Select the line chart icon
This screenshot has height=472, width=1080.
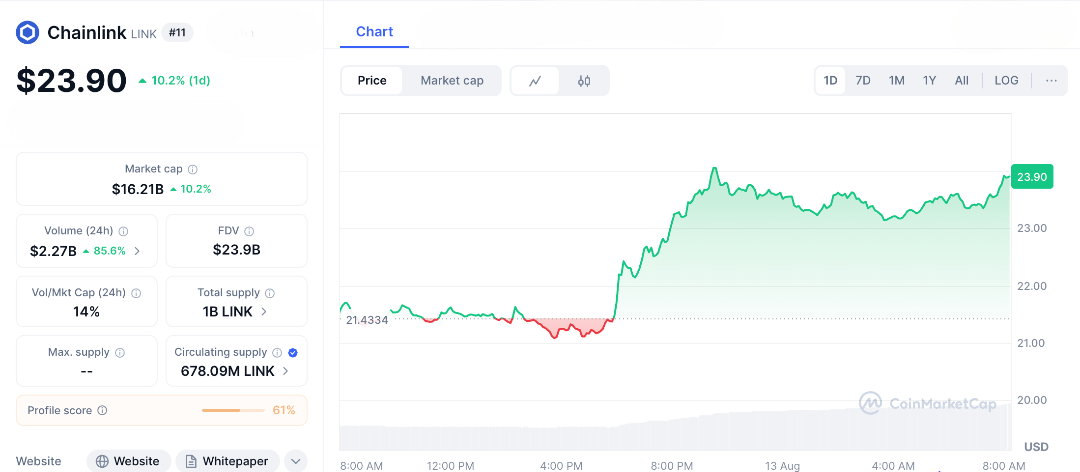pos(535,81)
